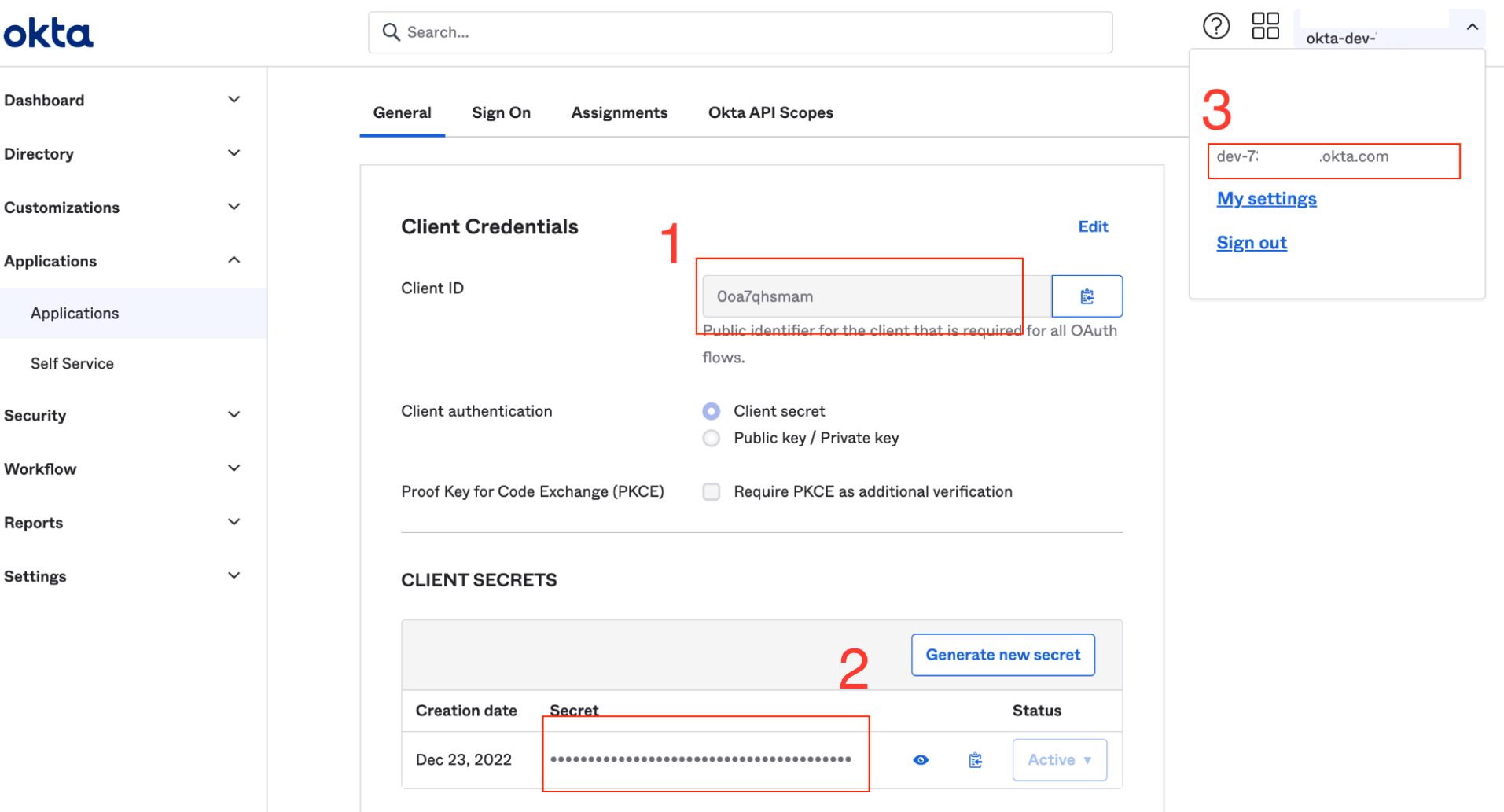Screen dimensions: 1504x812
Task: Copy the client secret to clipboard
Action: [976, 760]
